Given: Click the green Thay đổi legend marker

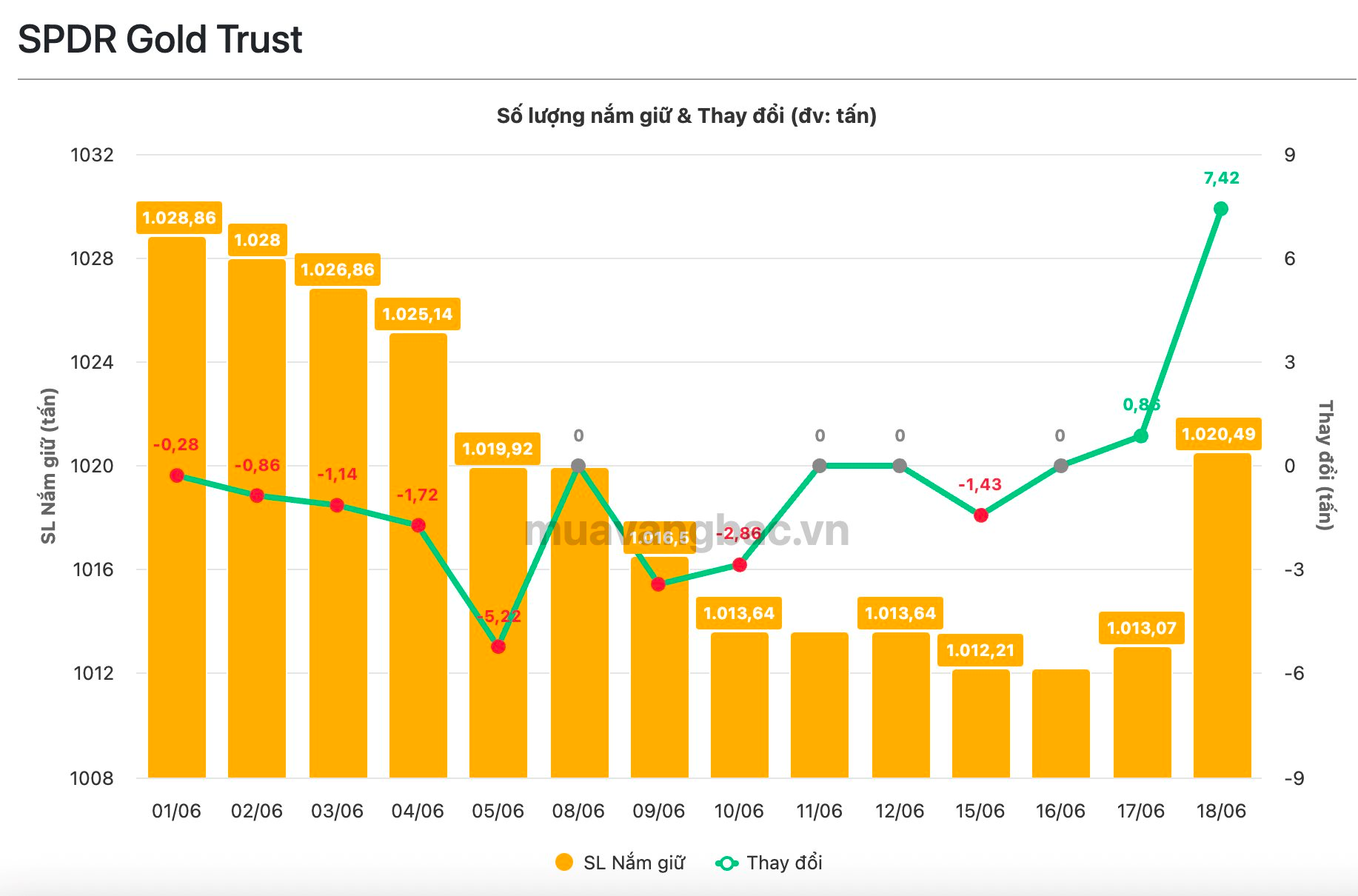Looking at the screenshot, I should coord(726,863).
